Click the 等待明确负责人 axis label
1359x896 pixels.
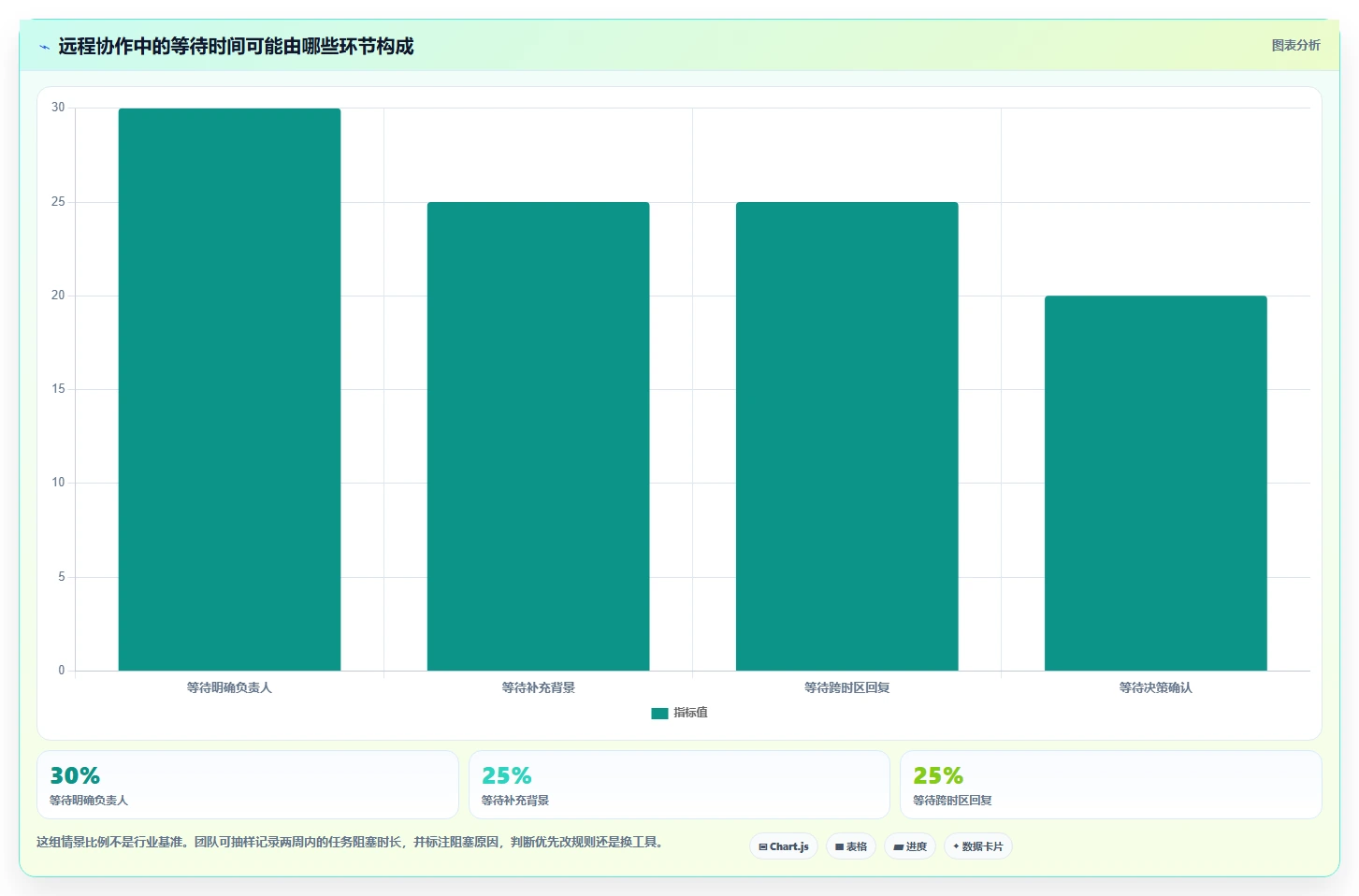(x=229, y=687)
